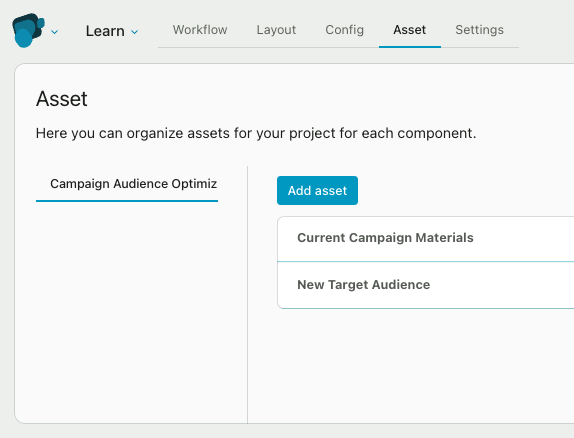Open the New Target Audience asset row
Image resolution: width=574 pixels, height=438 pixels.
point(426,285)
